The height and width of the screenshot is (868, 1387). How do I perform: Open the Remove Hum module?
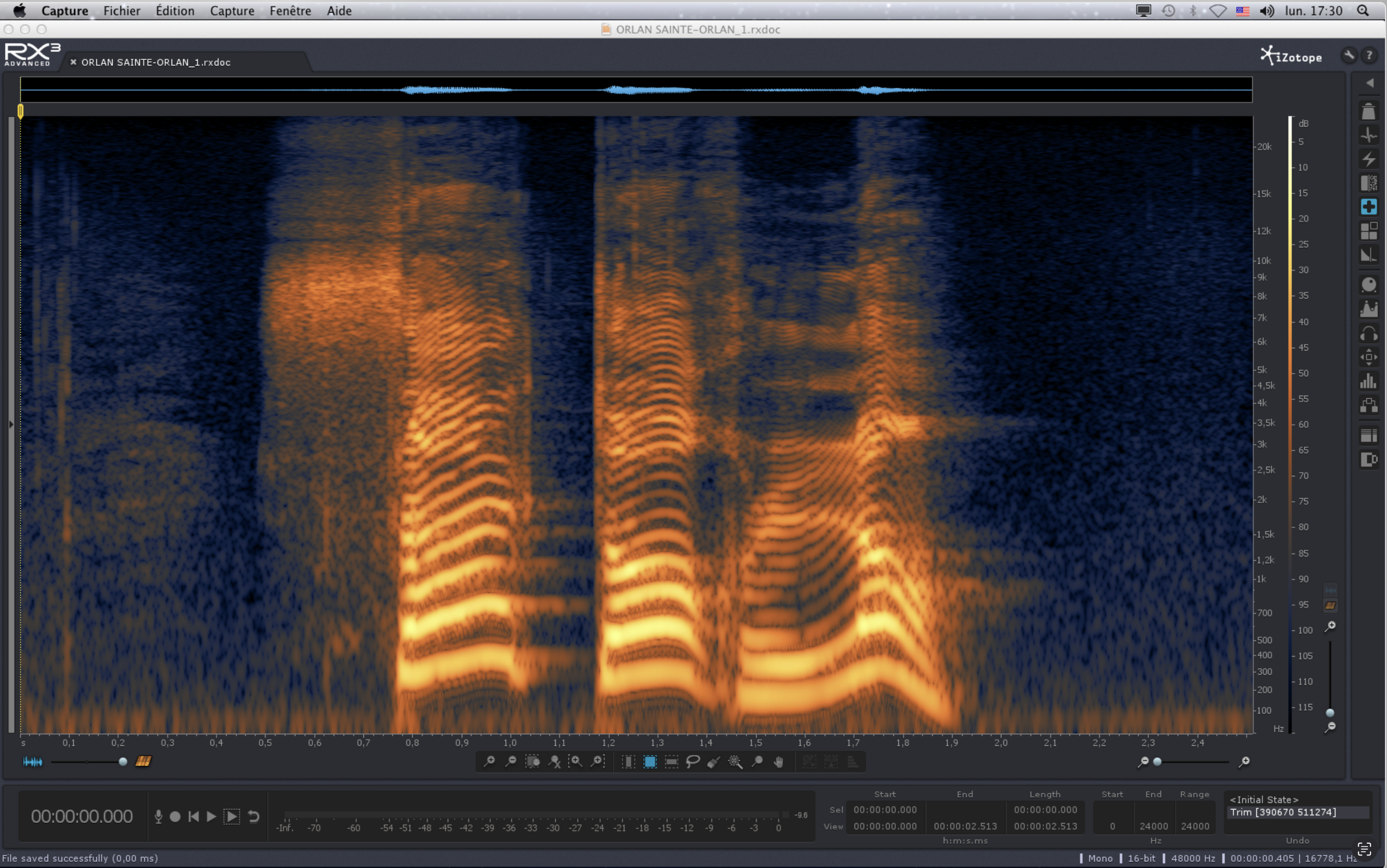coord(1369,159)
